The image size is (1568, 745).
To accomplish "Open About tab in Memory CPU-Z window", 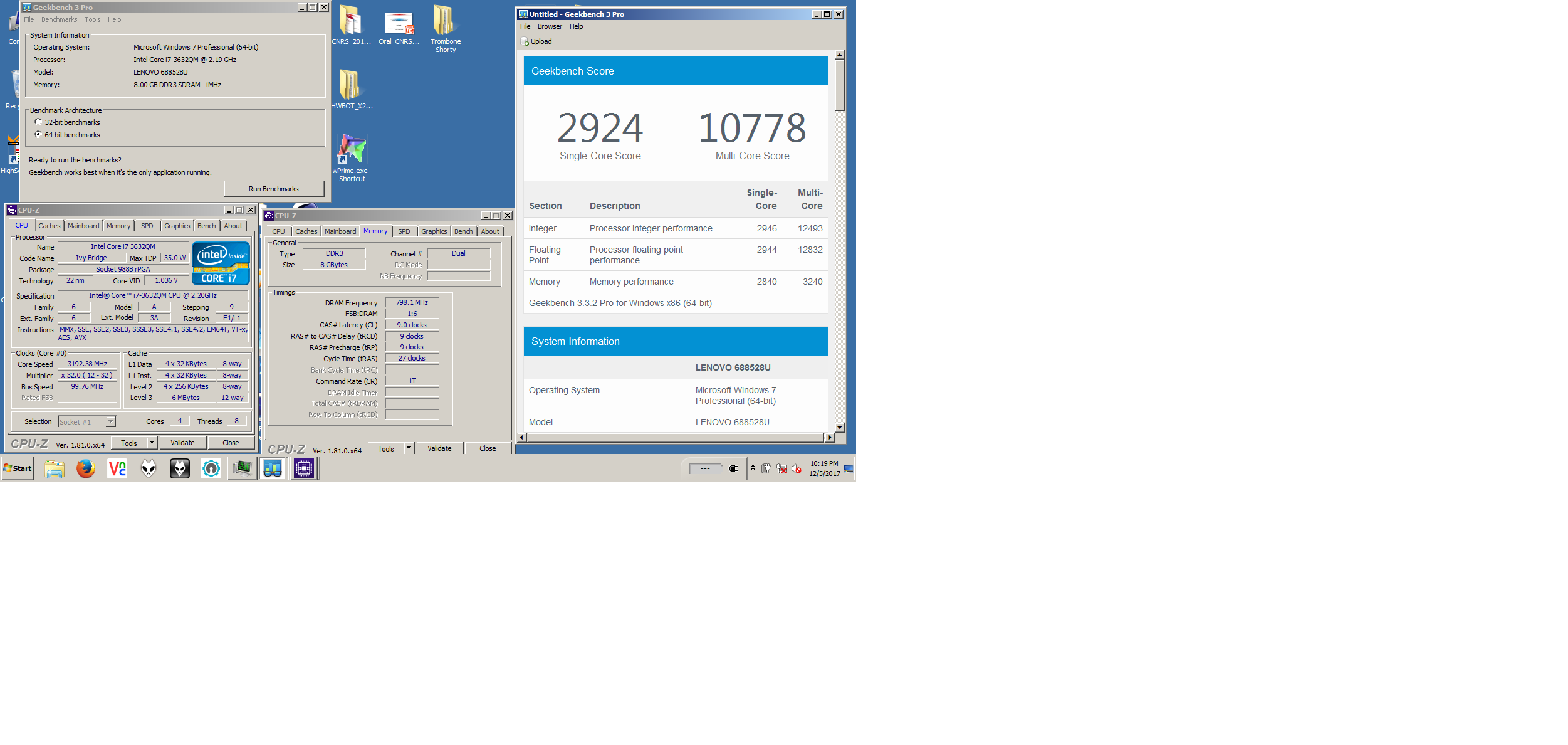I will (x=490, y=231).
